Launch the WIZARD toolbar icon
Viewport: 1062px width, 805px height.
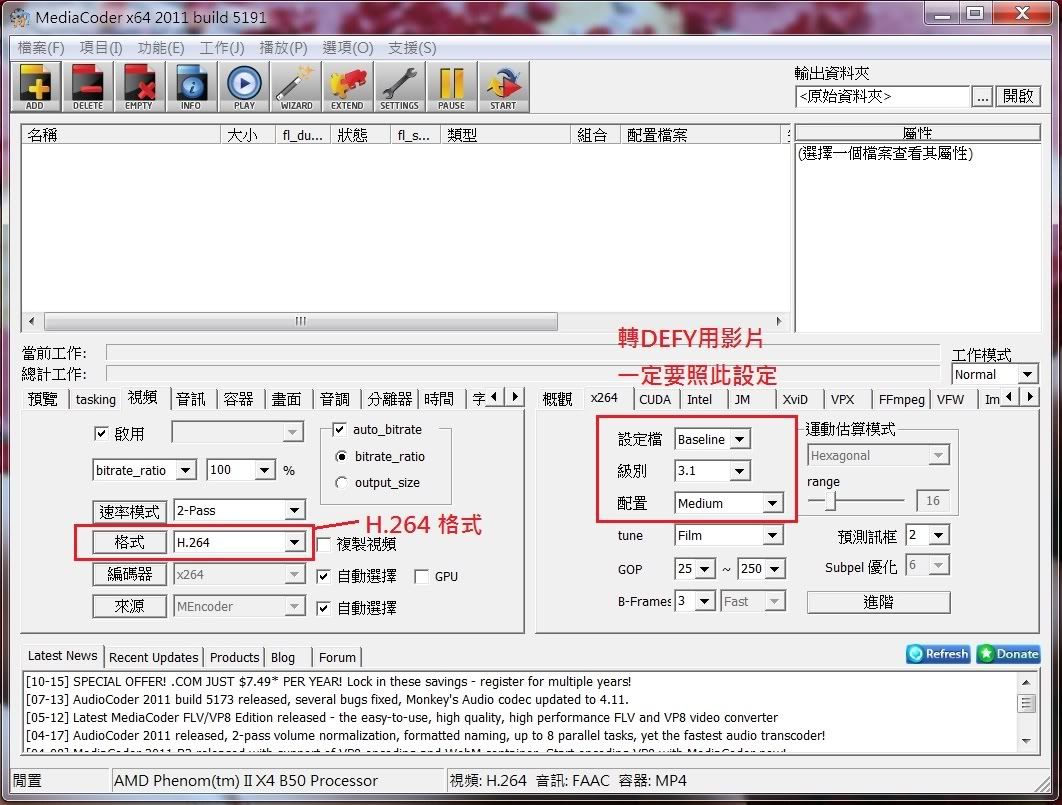coord(296,87)
